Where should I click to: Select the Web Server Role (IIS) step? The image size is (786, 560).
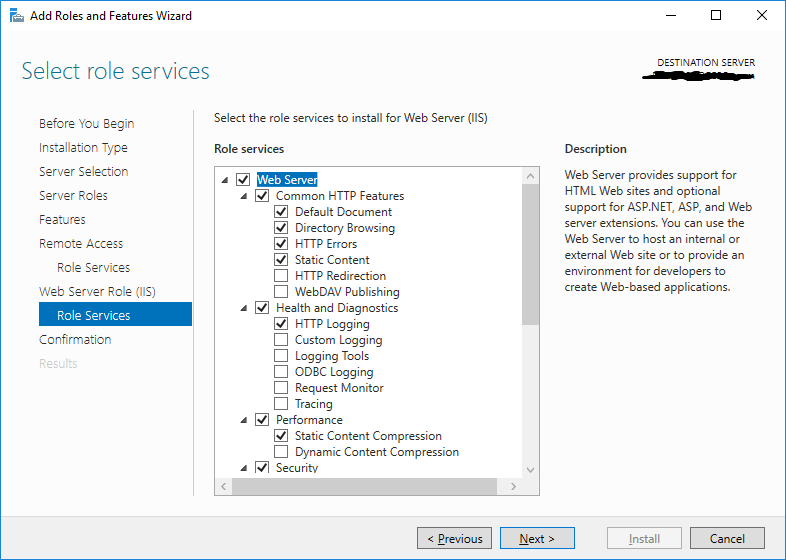pos(97,292)
